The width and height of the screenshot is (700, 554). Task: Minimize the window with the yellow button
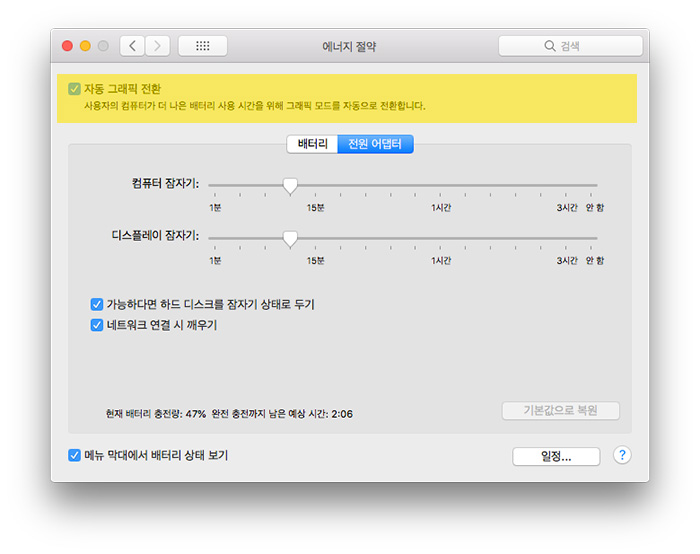(85, 46)
